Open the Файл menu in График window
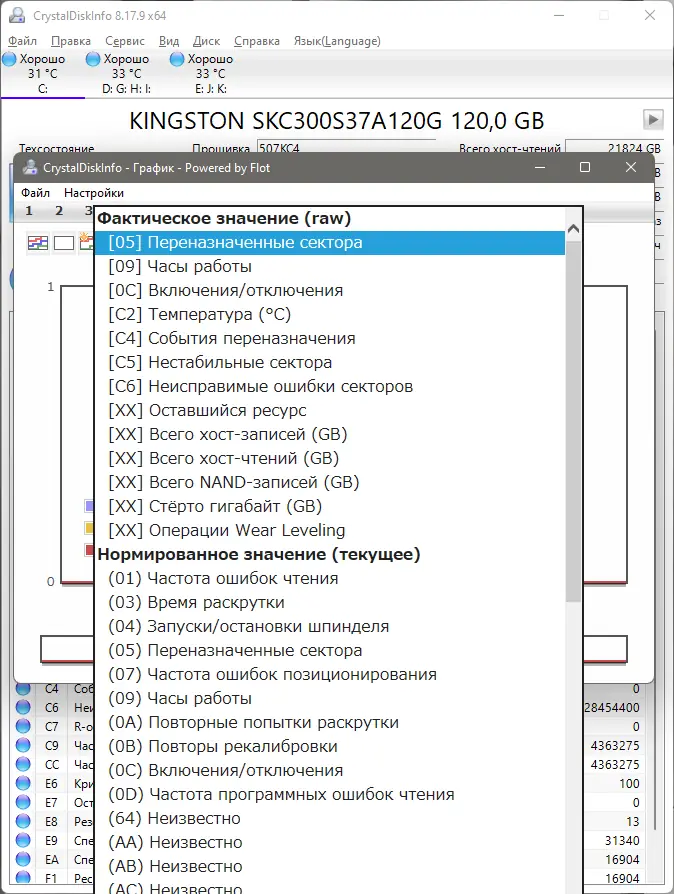The height and width of the screenshot is (894, 674). point(35,193)
